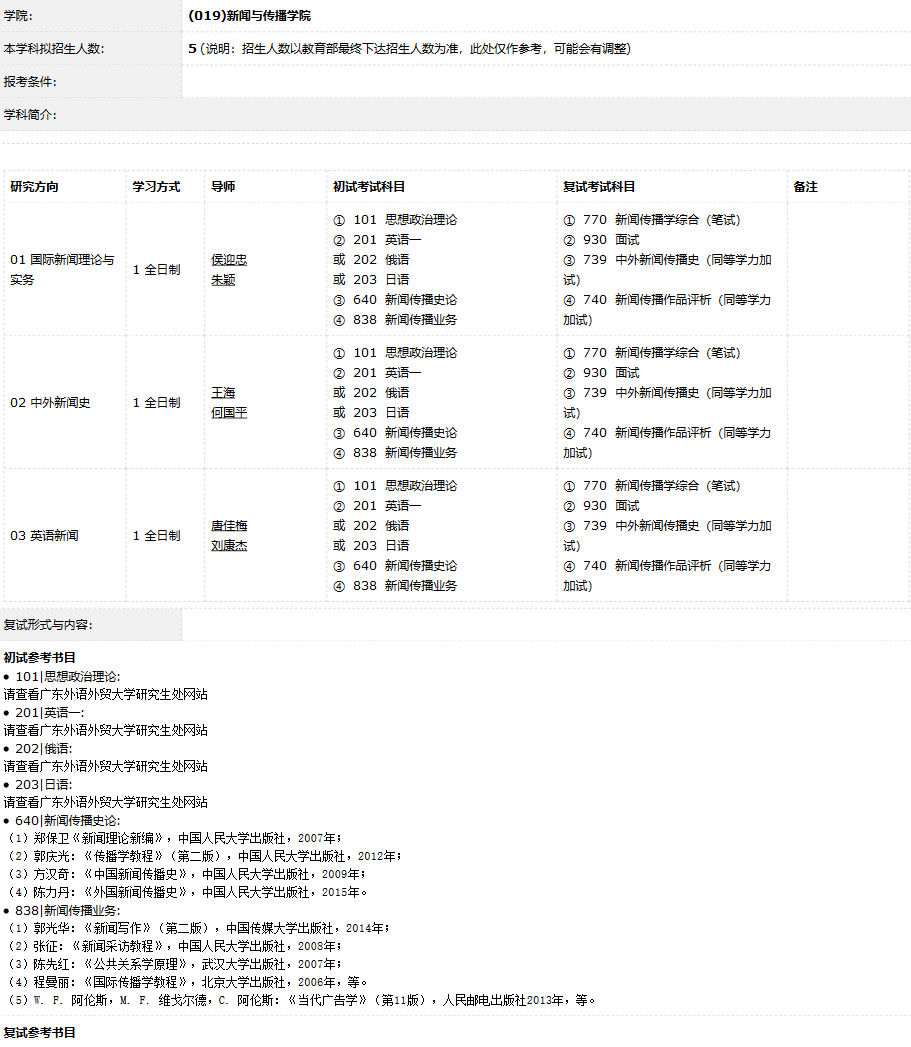The height and width of the screenshot is (1047, 911).
Task: Select the 03 英语新闻 direction cell
Action: point(45,536)
